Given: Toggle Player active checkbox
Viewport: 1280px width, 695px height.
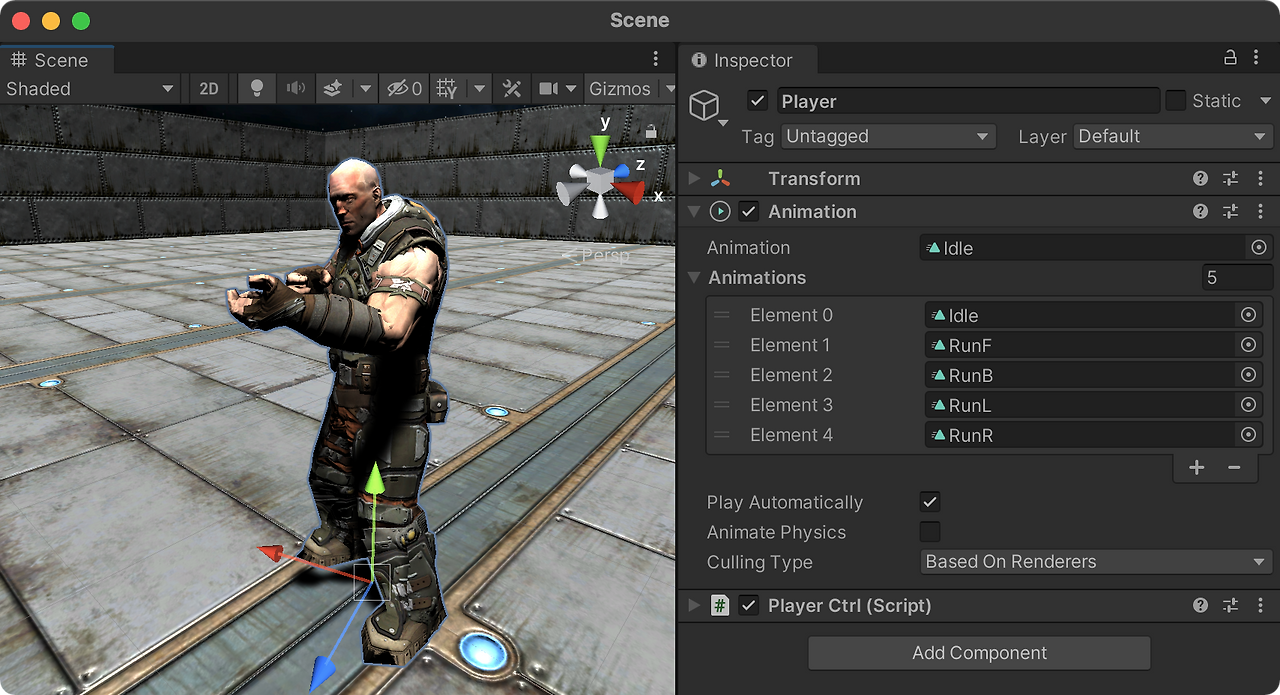Looking at the screenshot, I should 758,101.
